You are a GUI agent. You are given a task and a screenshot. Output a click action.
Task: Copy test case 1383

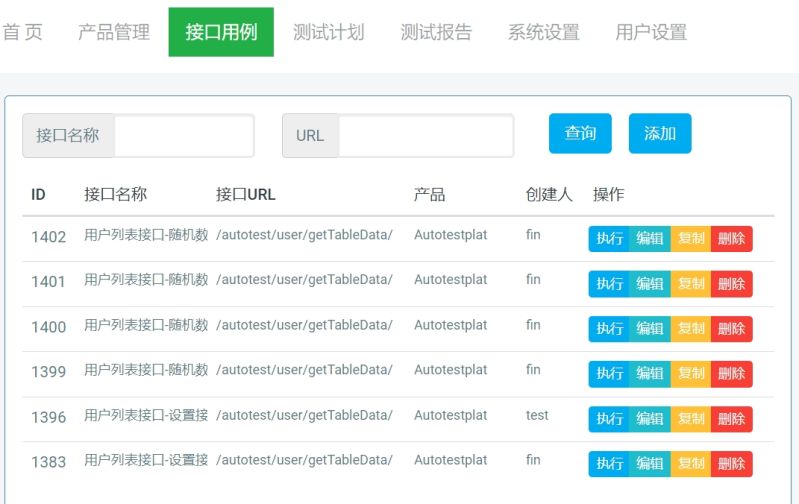pos(691,464)
